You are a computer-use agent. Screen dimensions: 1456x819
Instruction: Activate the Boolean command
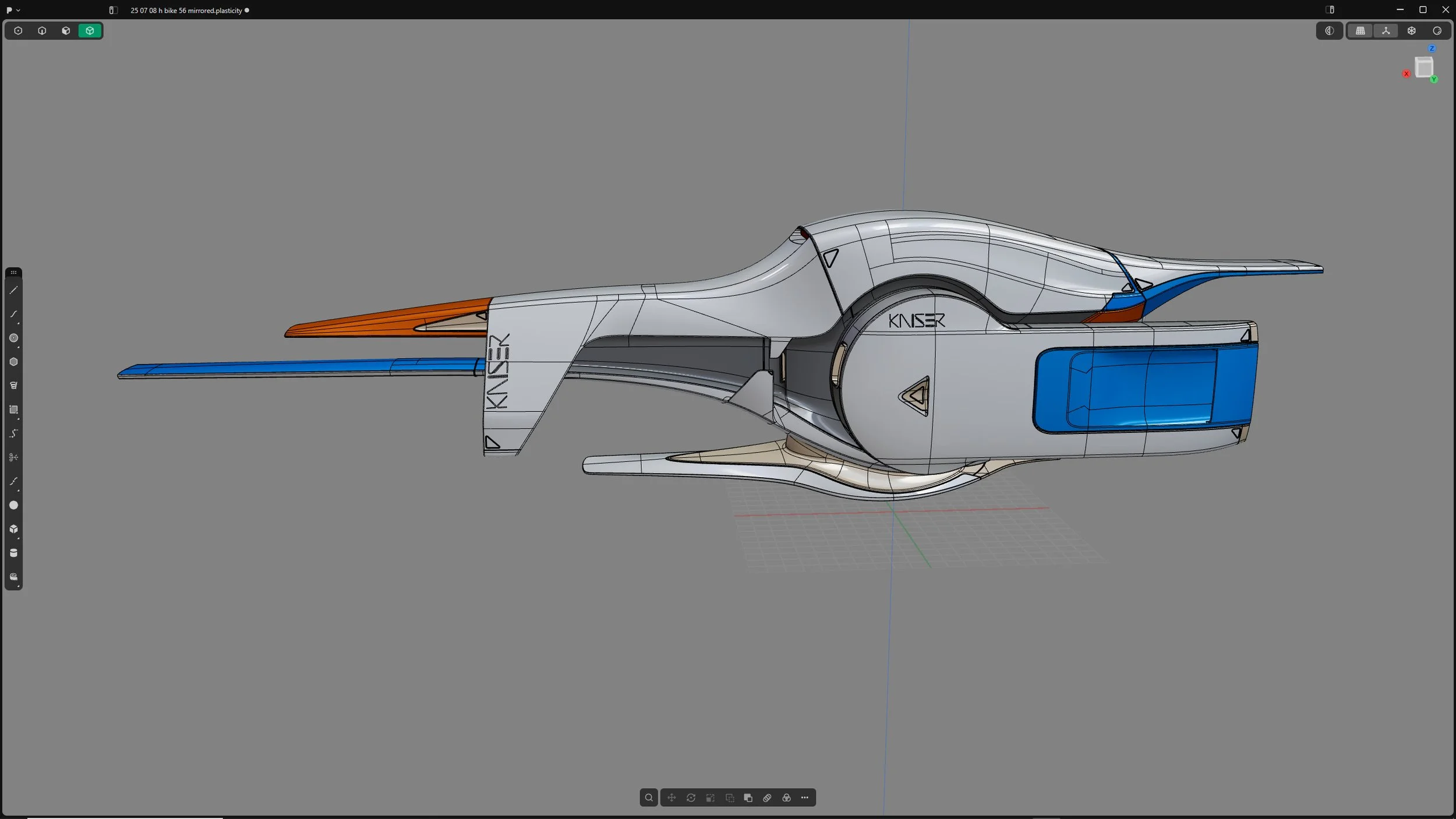point(748,797)
